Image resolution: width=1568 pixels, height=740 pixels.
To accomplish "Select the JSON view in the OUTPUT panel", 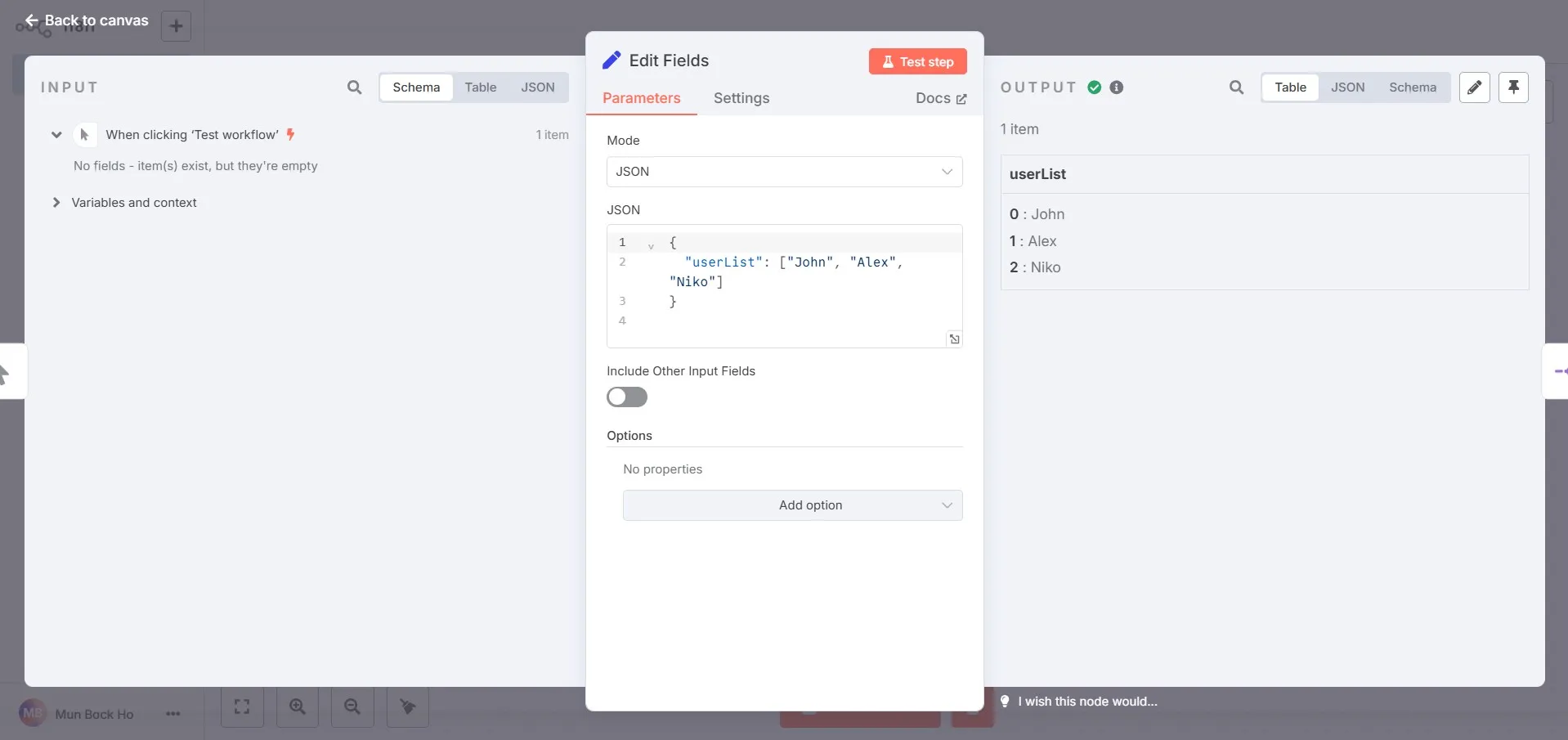I will pos(1347,87).
